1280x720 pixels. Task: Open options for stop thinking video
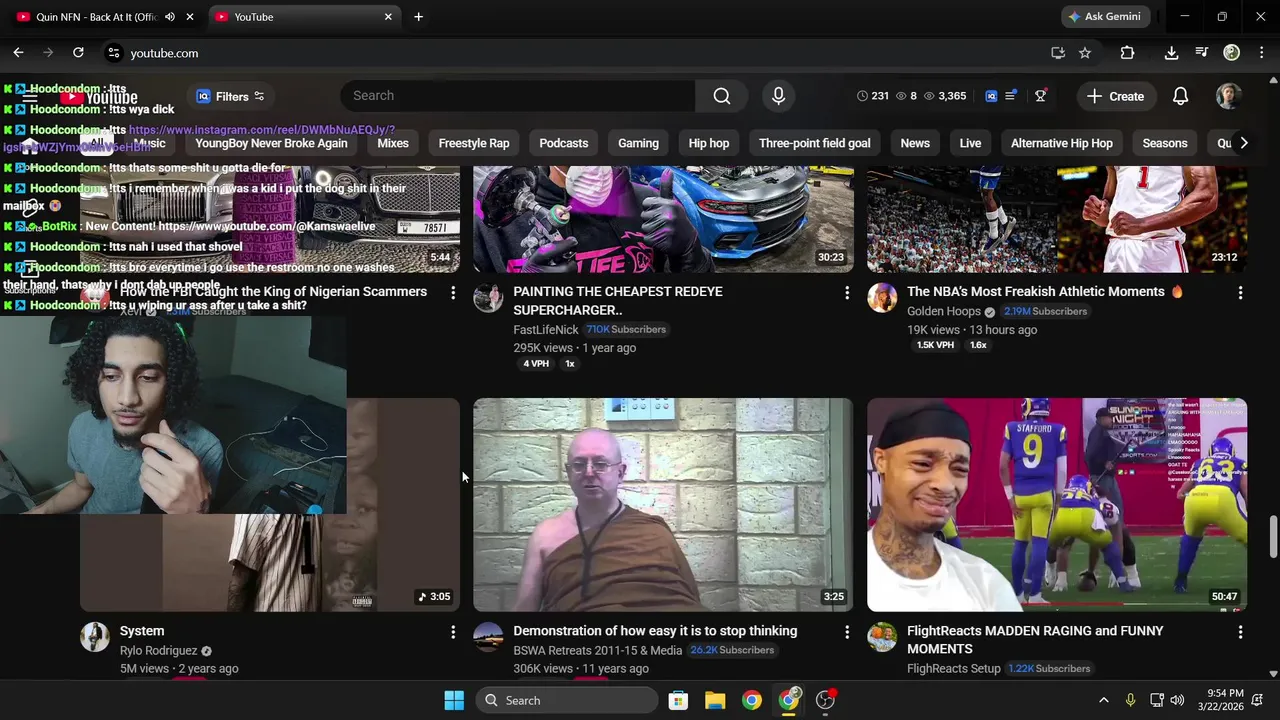click(x=847, y=632)
